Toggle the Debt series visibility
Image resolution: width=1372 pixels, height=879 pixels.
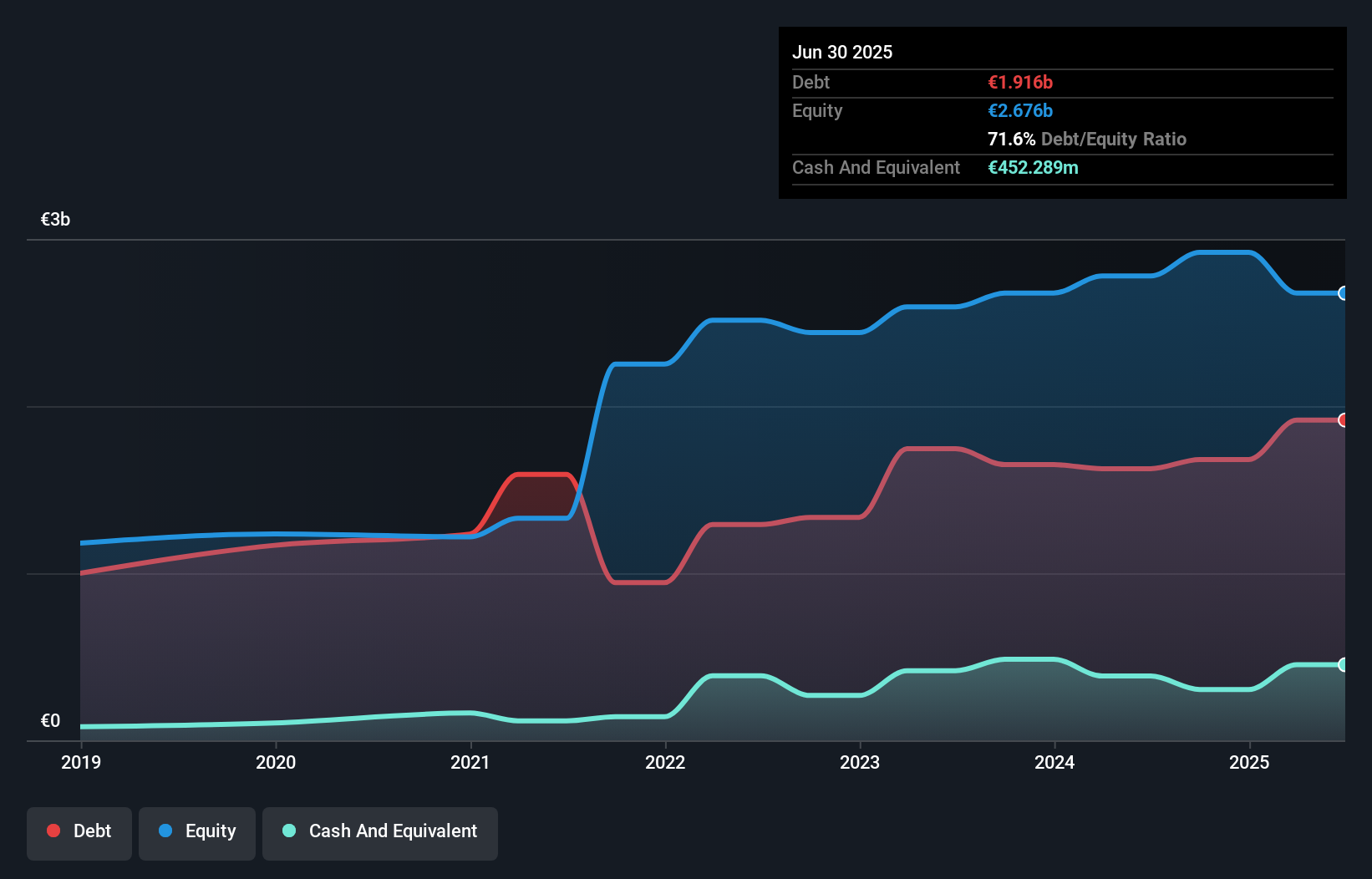point(79,832)
